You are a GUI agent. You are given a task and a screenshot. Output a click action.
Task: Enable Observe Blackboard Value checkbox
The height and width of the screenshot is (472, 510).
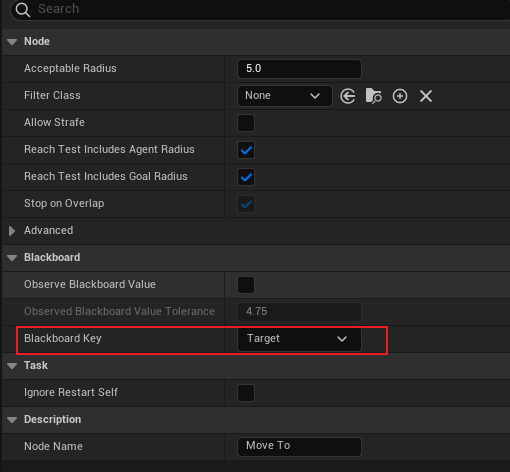coord(246,285)
